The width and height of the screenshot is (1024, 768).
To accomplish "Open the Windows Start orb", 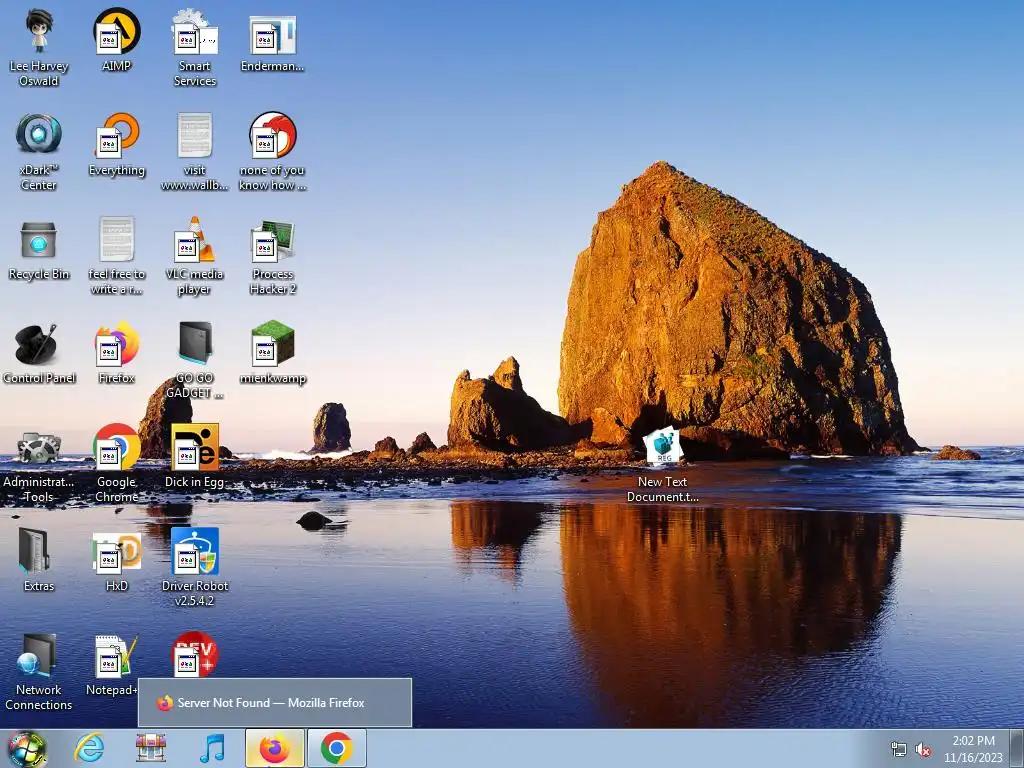I will [x=27, y=748].
